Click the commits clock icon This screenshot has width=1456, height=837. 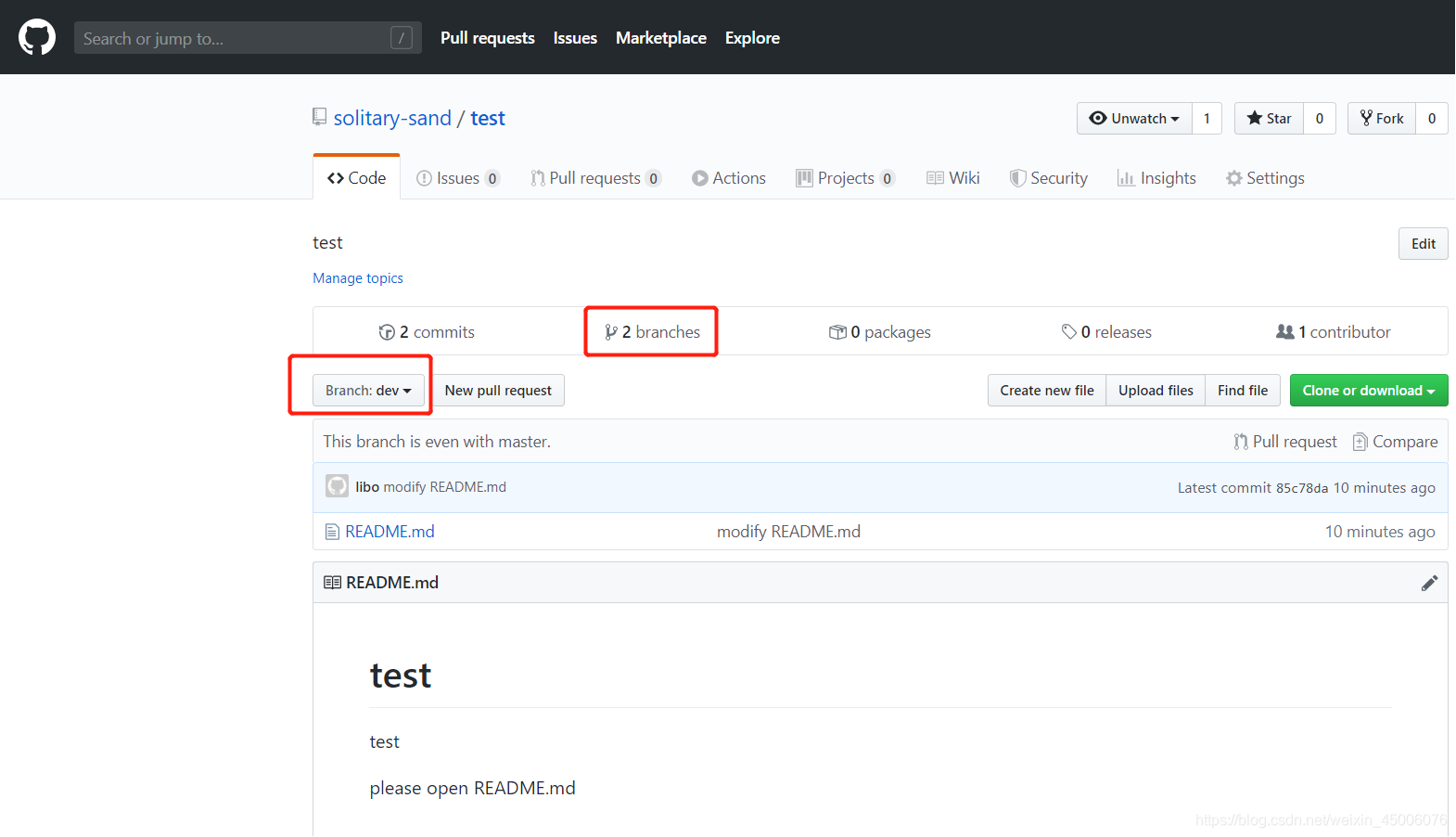387,332
